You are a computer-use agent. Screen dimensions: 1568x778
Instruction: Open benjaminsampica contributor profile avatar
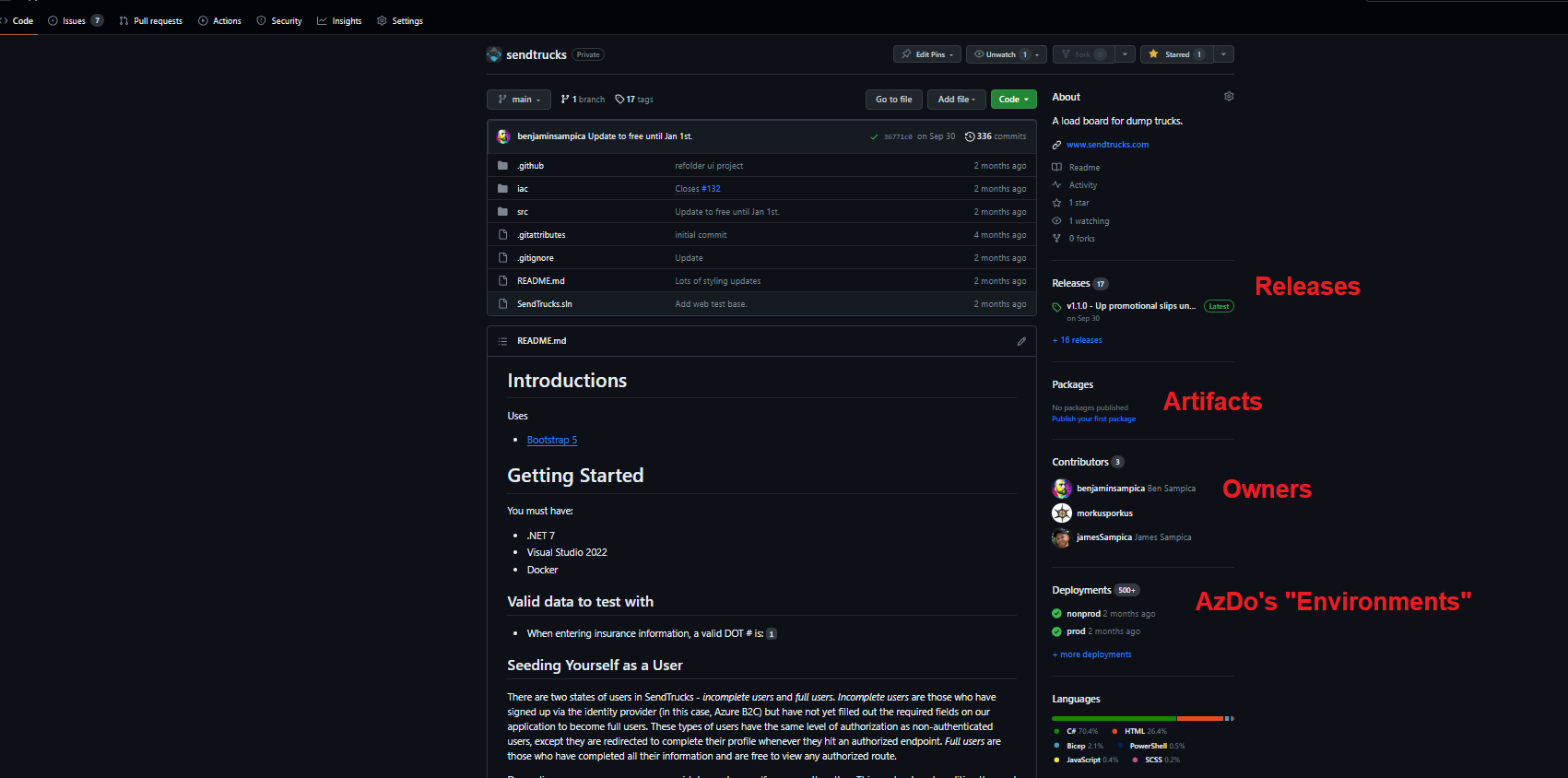(1062, 489)
